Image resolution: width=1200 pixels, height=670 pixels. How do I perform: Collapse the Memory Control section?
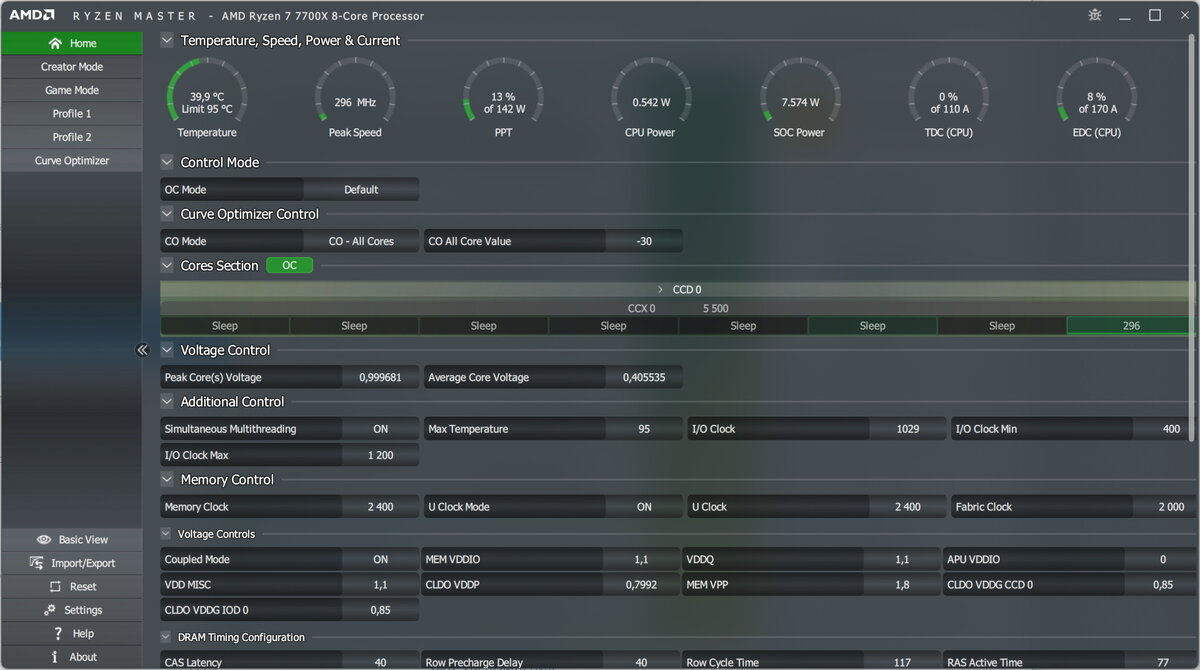click(x=167, y=480)
